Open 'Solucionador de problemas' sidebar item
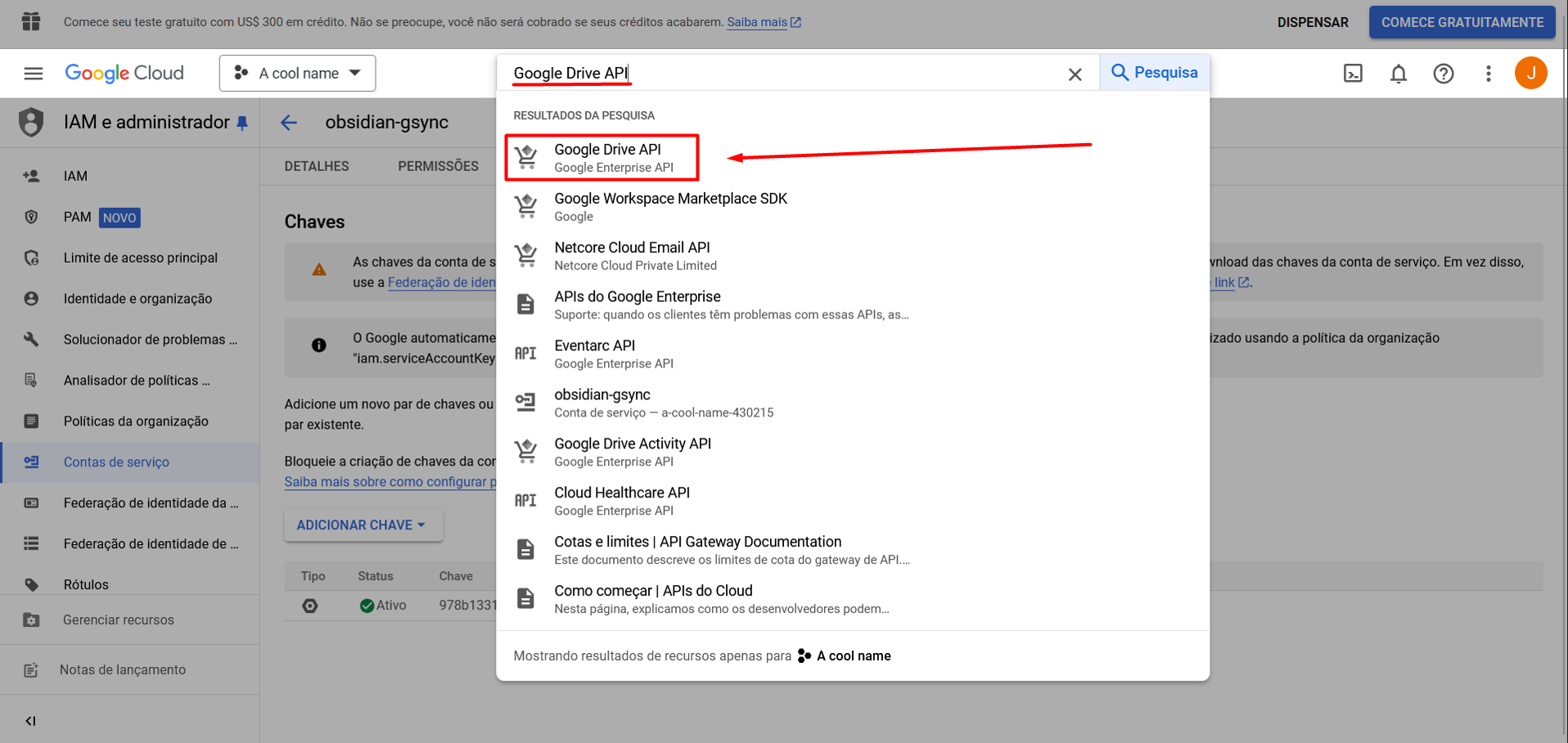This screenshot has width=1568, height=743. [130, 340]
